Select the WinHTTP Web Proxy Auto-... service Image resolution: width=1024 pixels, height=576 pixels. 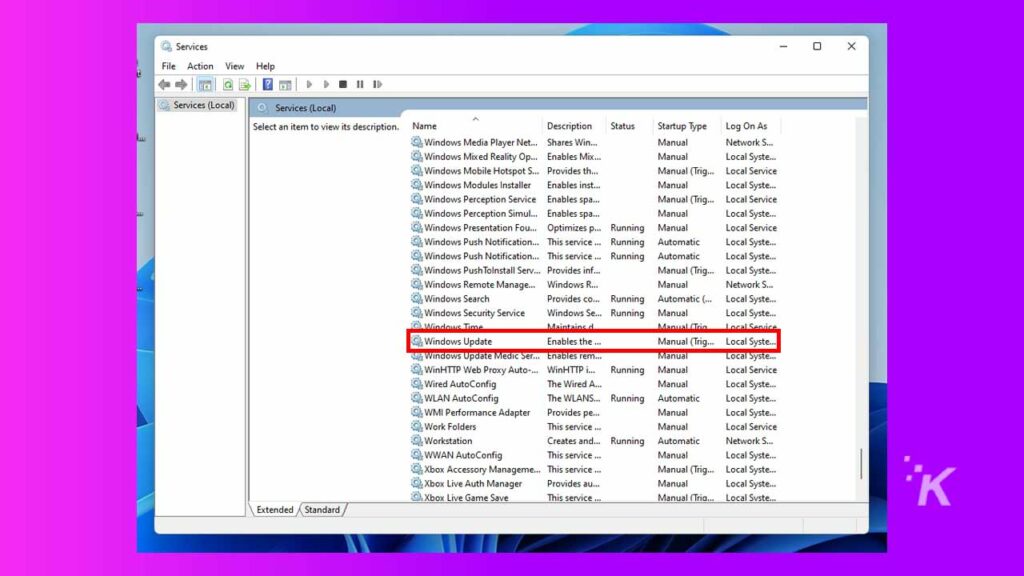click(x=594, y=370)
